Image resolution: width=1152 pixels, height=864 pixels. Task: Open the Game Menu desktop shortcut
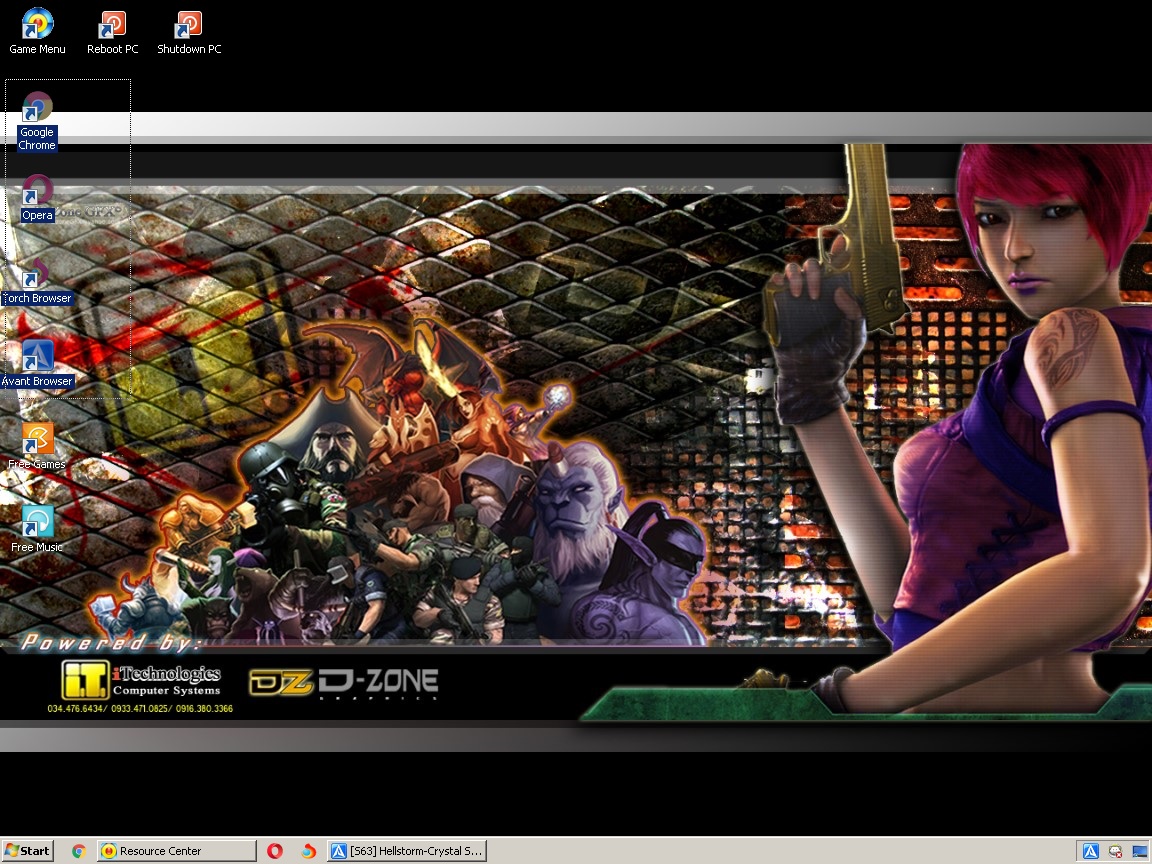click(x=37, y=24)
